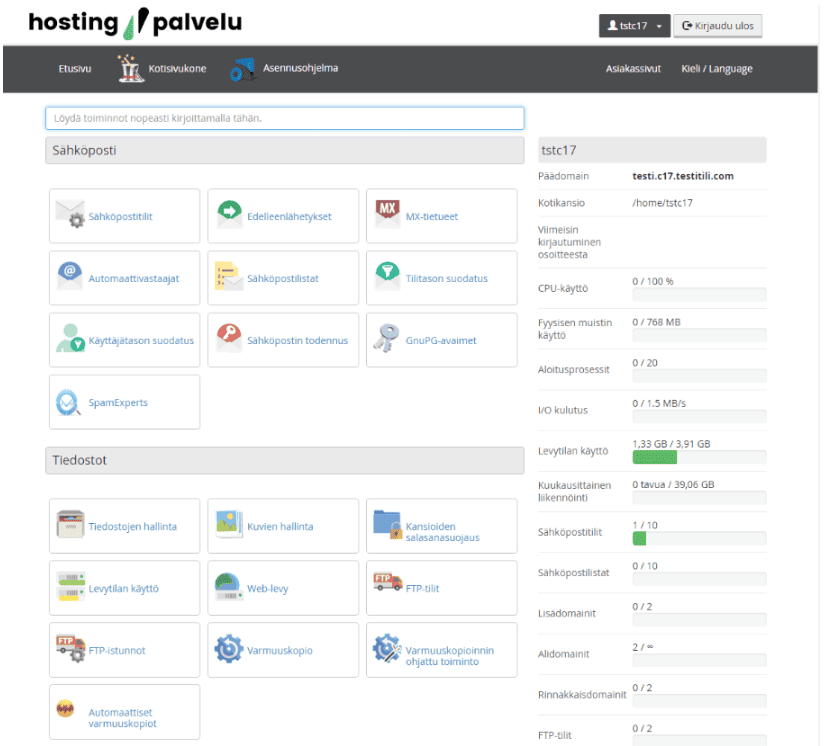Image resolution: width=825 pixels, height=746 pixels.
Task: Open the FTP-tilit truck icon
Action: 388,582
